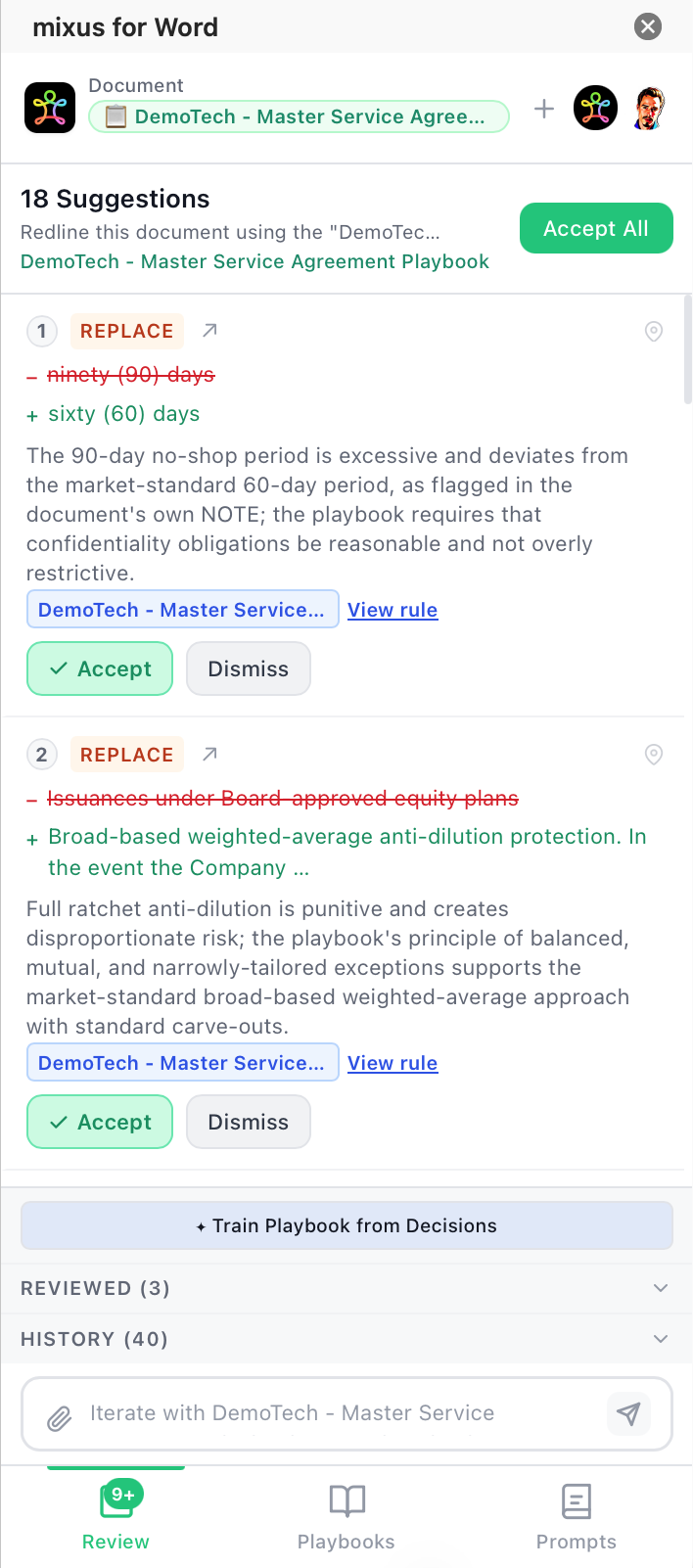This screenshot has width=693, height=1568.
Task: Locate suggestion 1 with the pin icon
Action: click(x=654, y=332)
